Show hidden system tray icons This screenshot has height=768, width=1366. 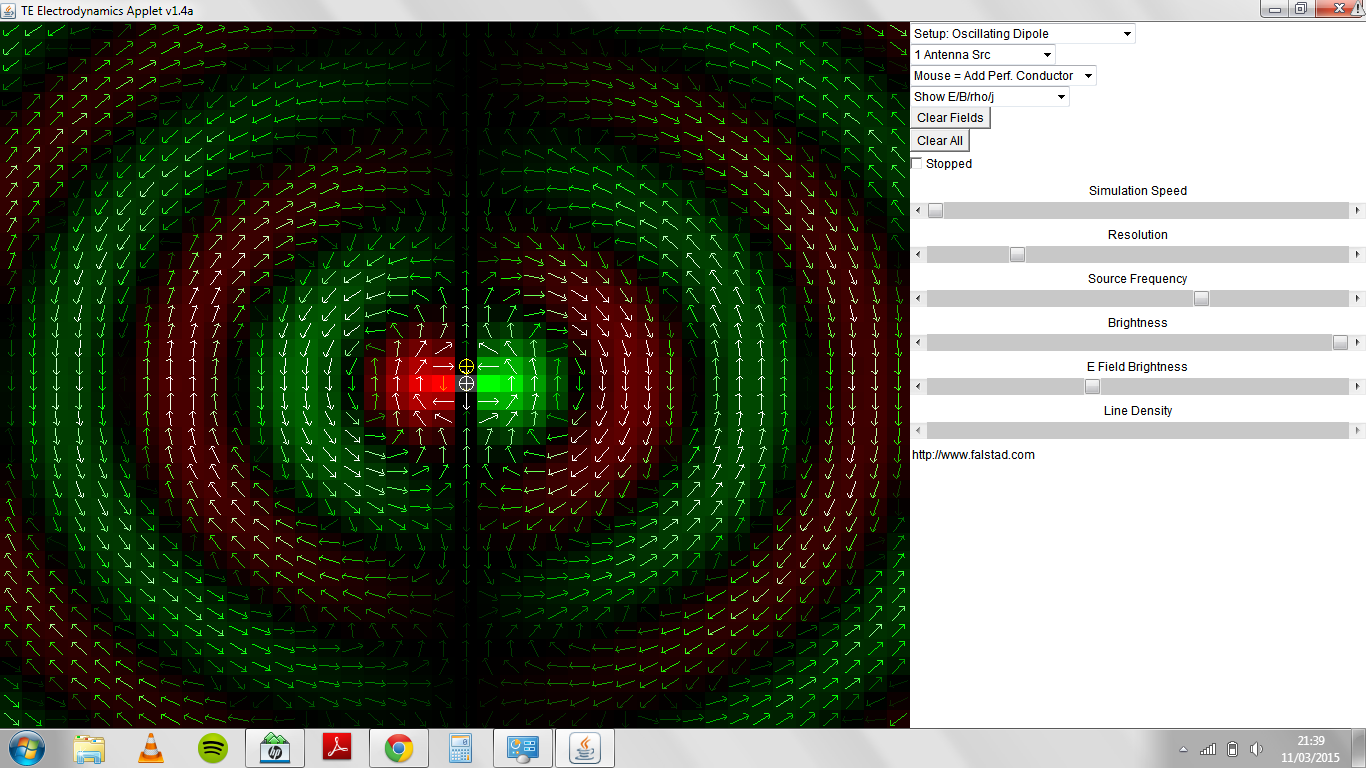coord(1184,749)
